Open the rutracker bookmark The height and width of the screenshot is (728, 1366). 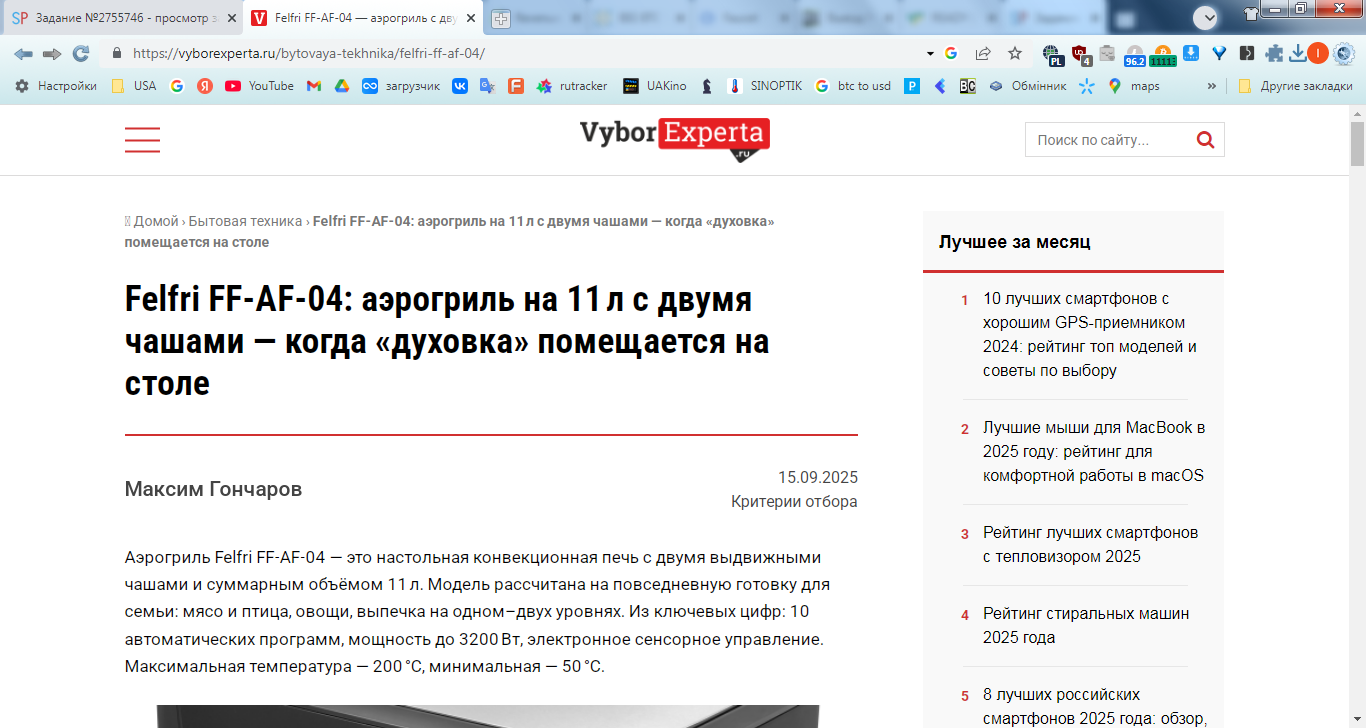(x=572, y=86)
